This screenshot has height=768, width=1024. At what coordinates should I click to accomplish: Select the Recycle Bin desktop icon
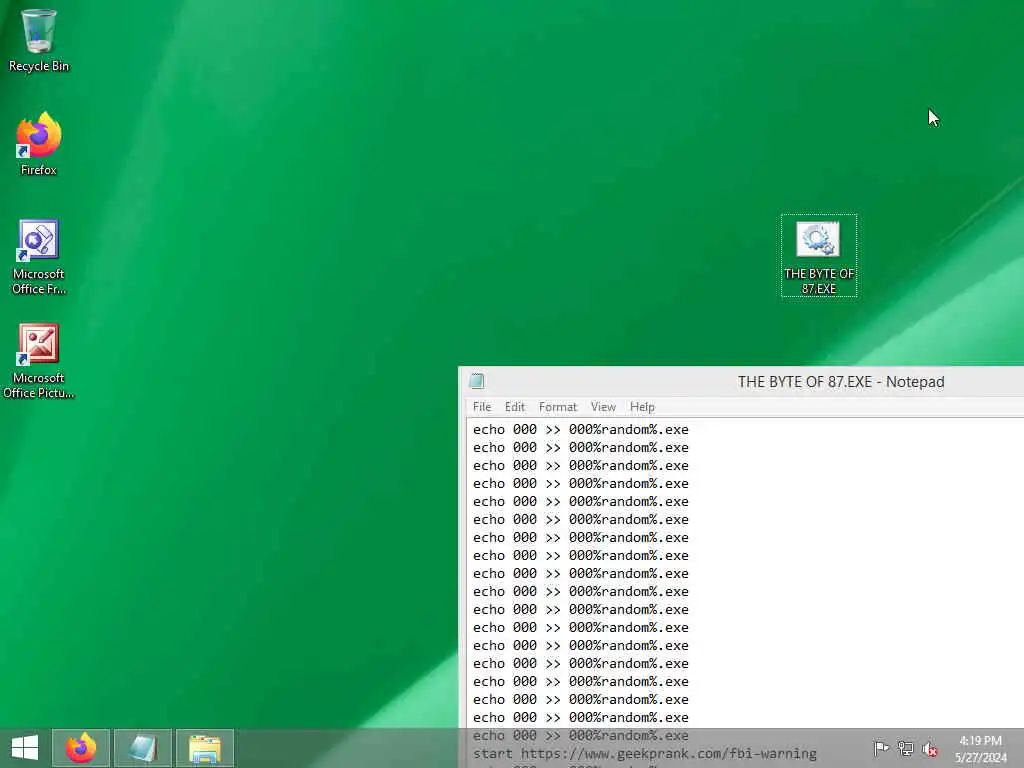(x=39, y=40)
